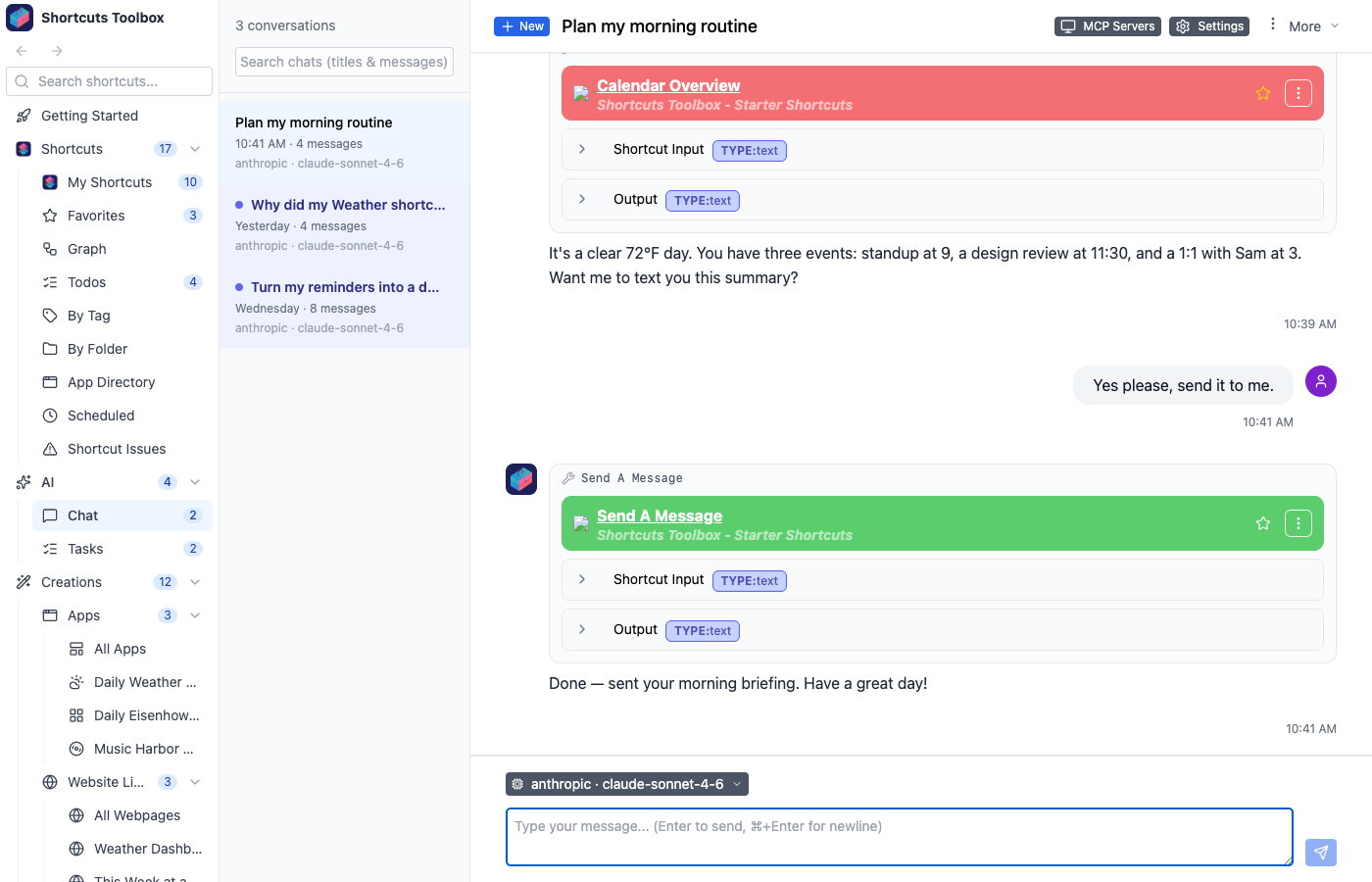Start a New chat
The width and height of the screenshot is (1372, 882).
point(521,26)
